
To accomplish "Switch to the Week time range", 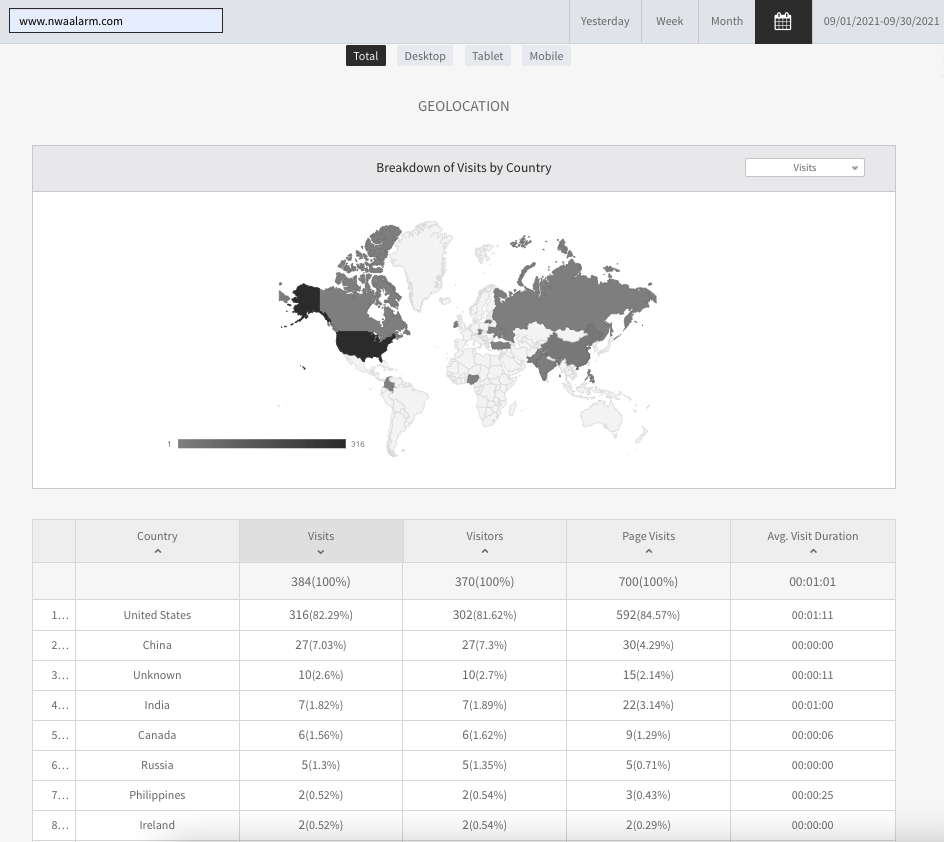I will click(670, 22).
